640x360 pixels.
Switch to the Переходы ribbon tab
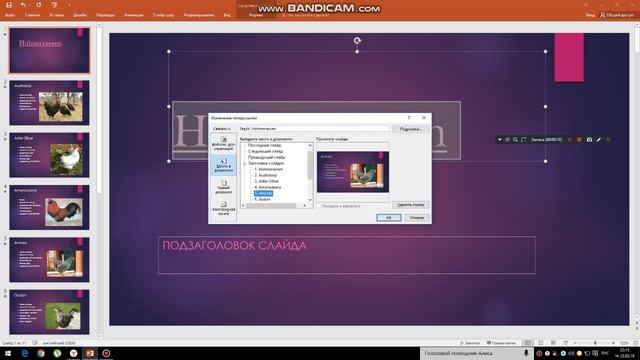(x=105, y=15)
